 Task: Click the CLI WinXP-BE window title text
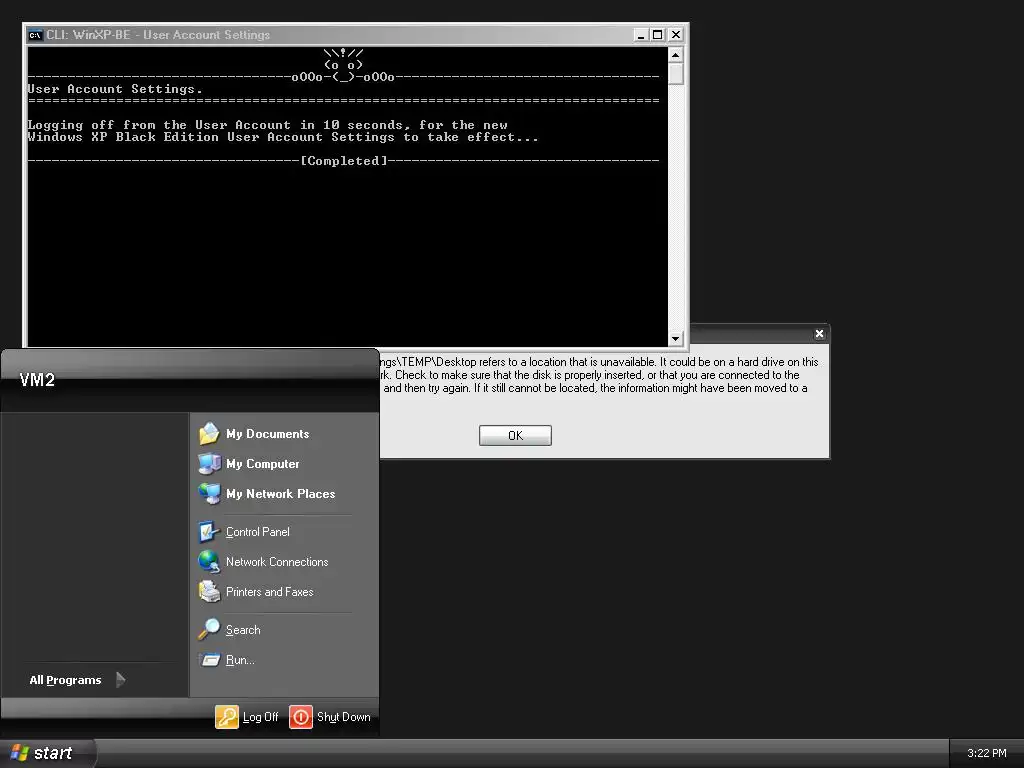(158, 35)
